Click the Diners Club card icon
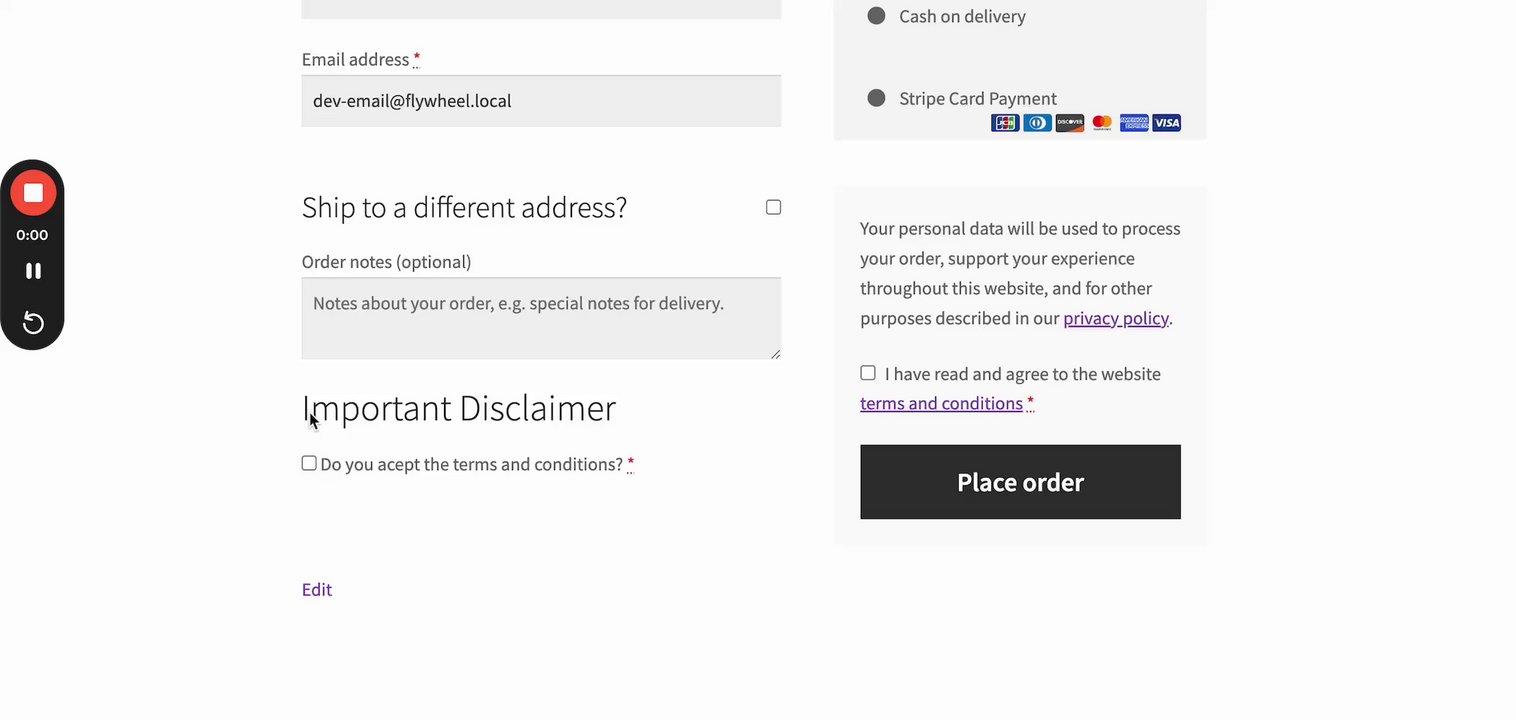Viewport: 1516px width, 720px height. coord(1037,123)
